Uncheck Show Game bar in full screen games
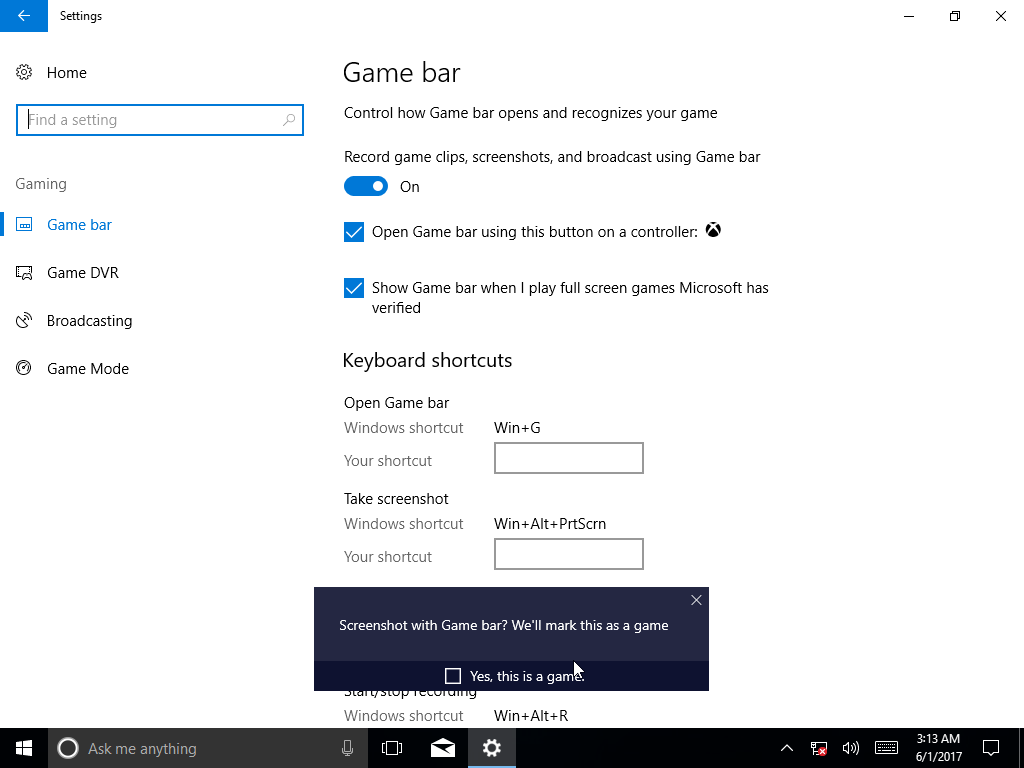 pyautogui.click(x=354, y=288)
